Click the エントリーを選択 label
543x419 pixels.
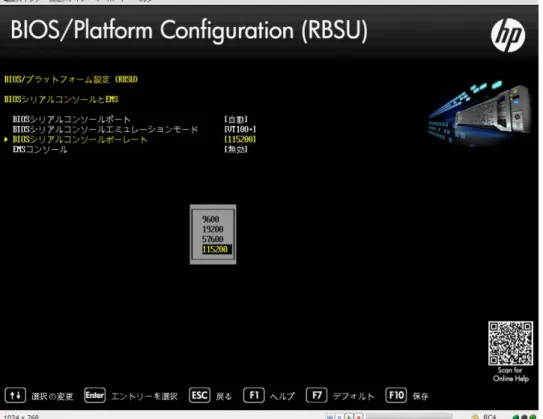144,396
